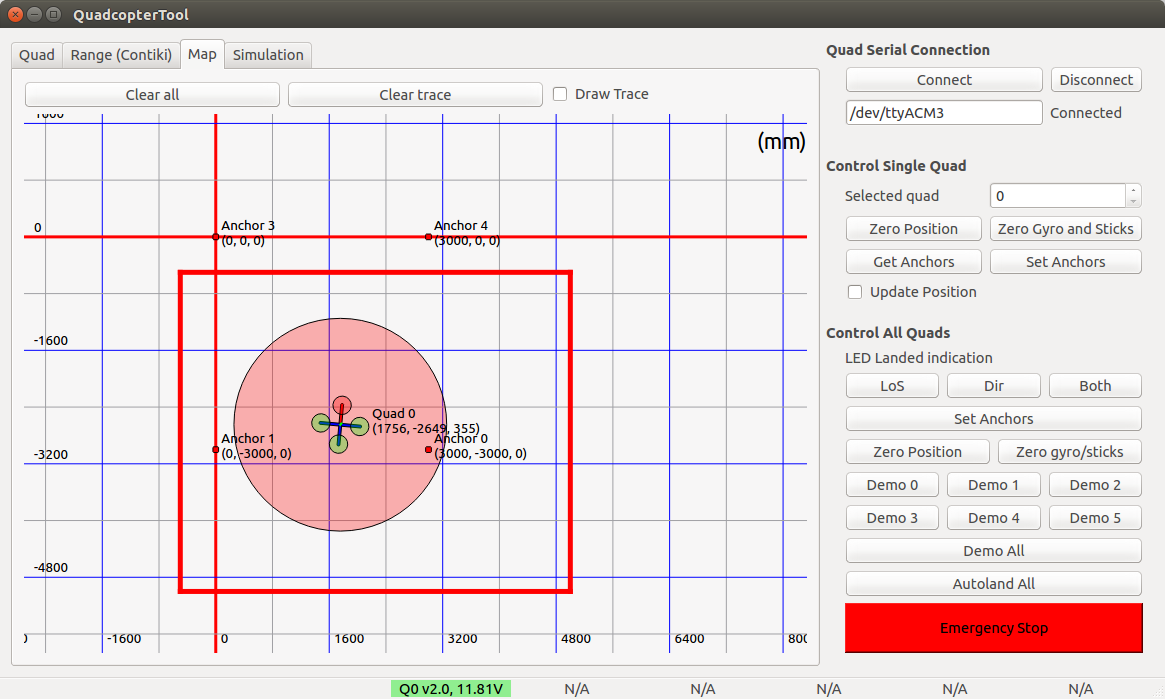This screenshot has width=1165, height=699.
Task: Click the Anchor 3 marker on map
Action: [x=215, y=237]
